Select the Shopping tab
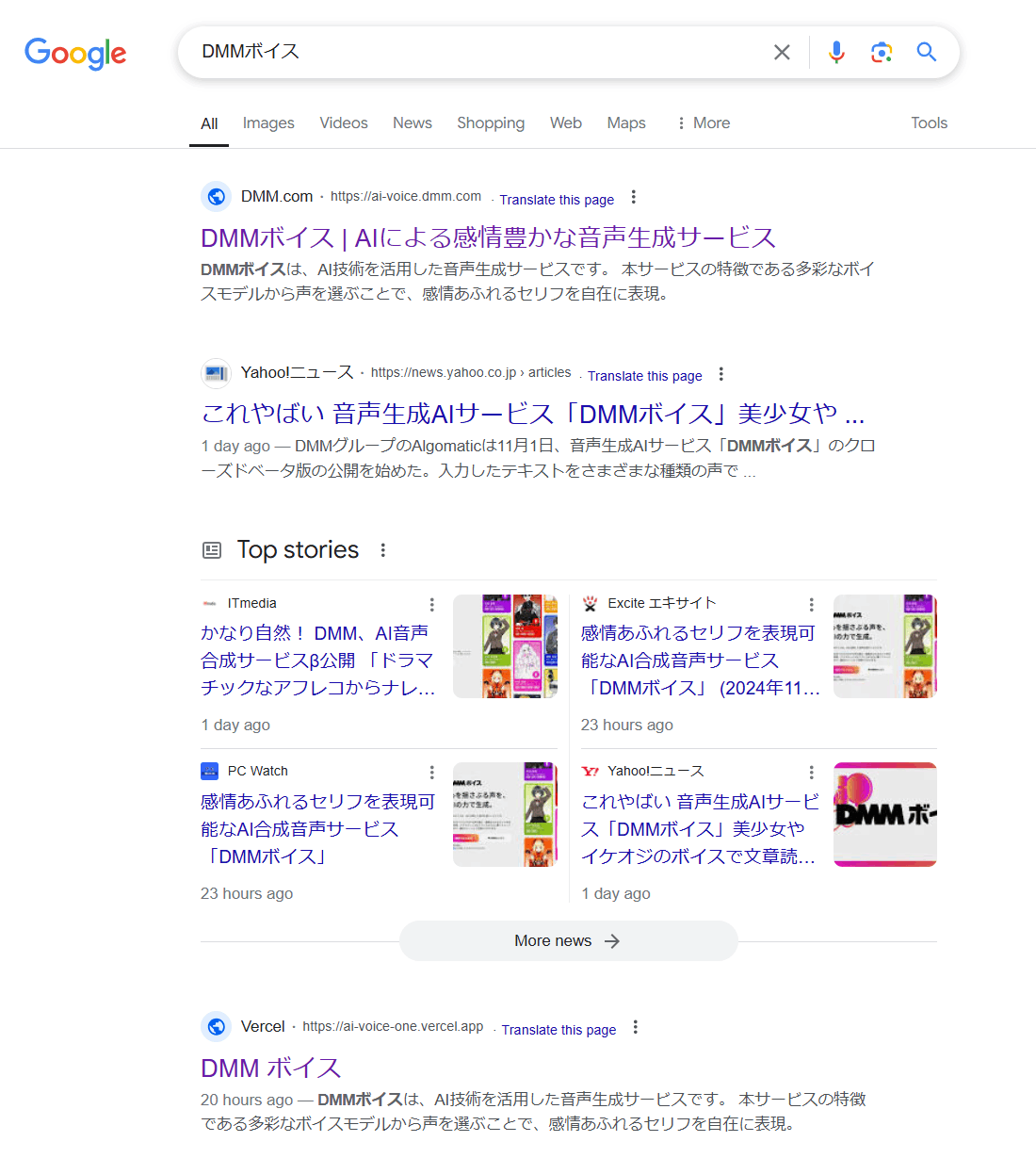 tap(491, 123)
